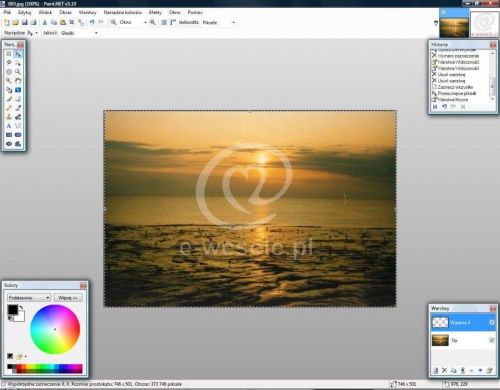Select the Pan hand tool
The height and width of the screenshot is (390, 500).
[18, 81]
